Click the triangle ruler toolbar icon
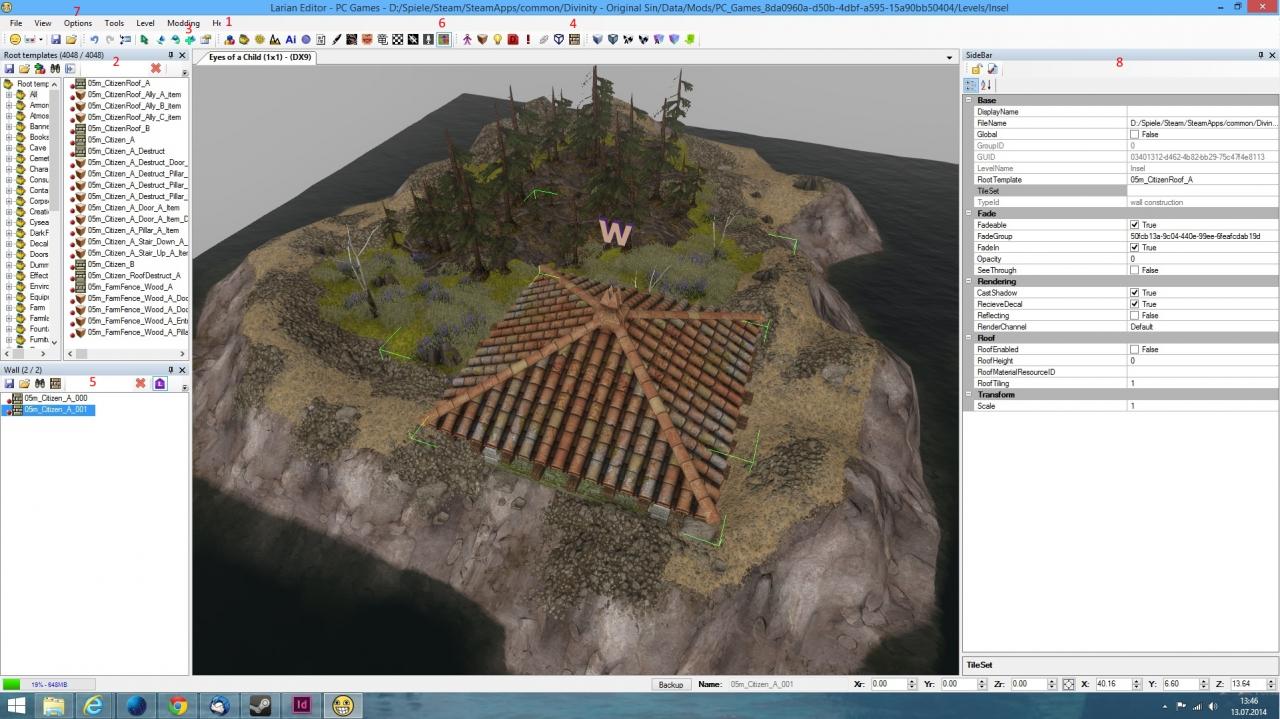1280x719 pixels. pos(275,39)
